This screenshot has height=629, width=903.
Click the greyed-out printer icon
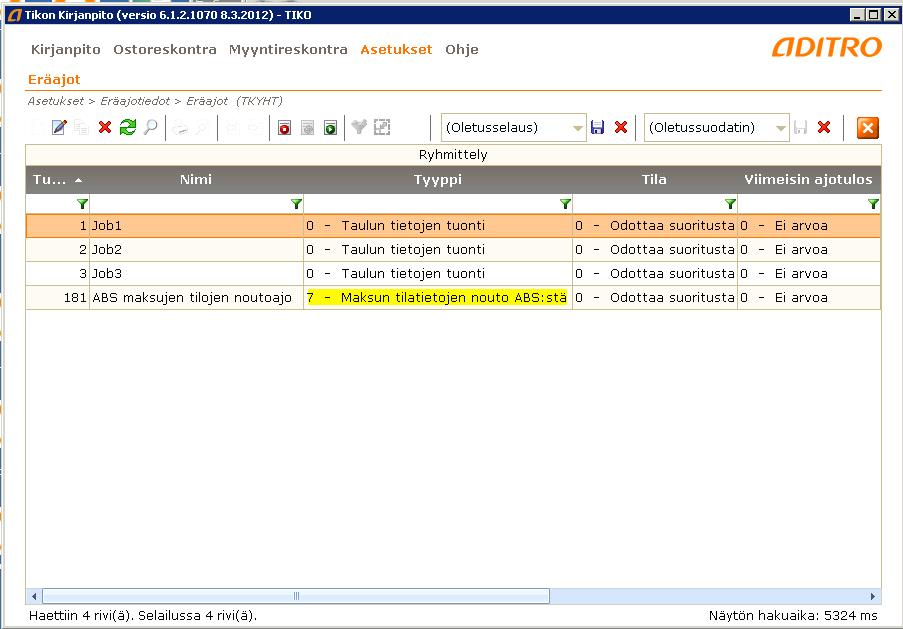pos(180,127)
